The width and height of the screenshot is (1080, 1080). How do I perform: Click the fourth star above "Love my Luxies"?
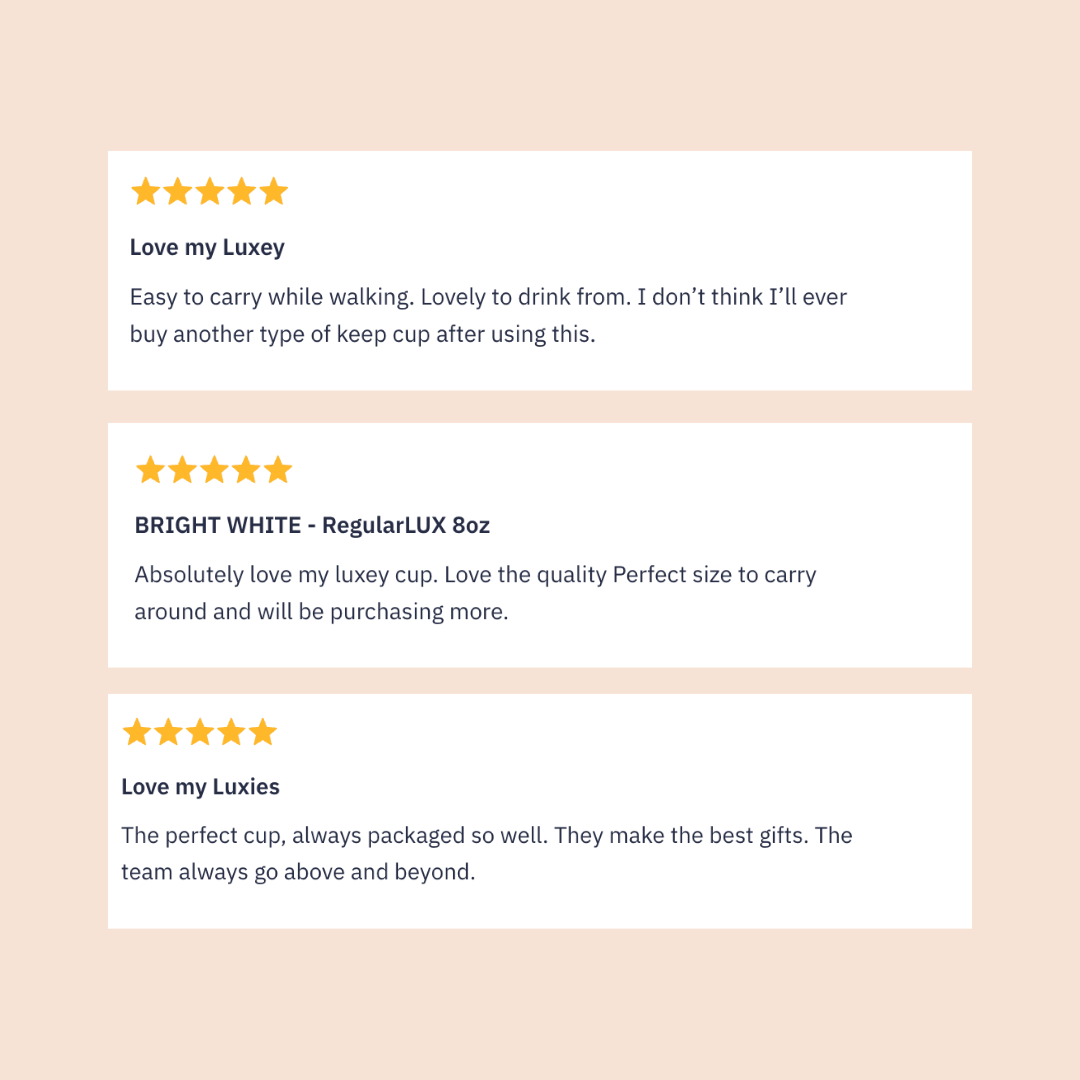(231, 733)
